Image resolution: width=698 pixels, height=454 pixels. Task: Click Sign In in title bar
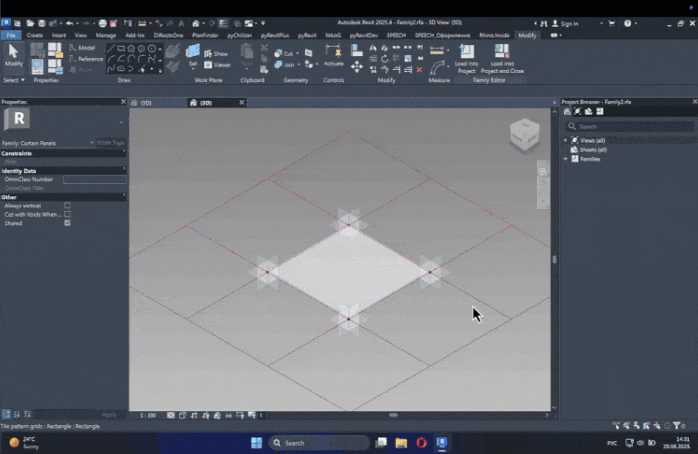click(x=569, y=23)
